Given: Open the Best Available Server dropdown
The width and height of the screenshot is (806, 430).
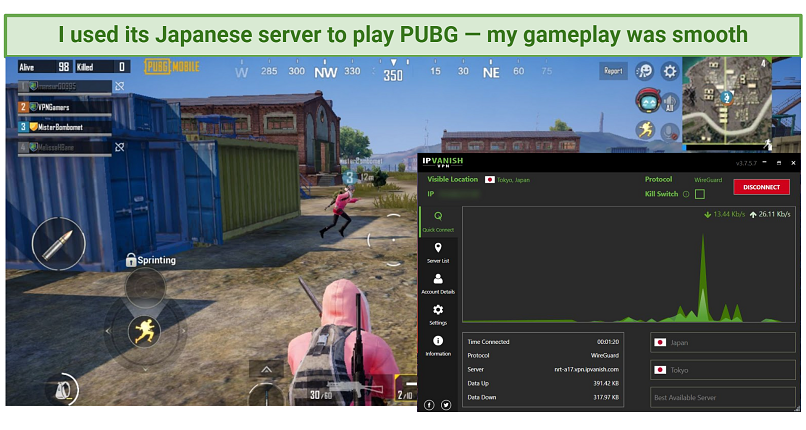Looking at the screenshot, I should point(723,398).
